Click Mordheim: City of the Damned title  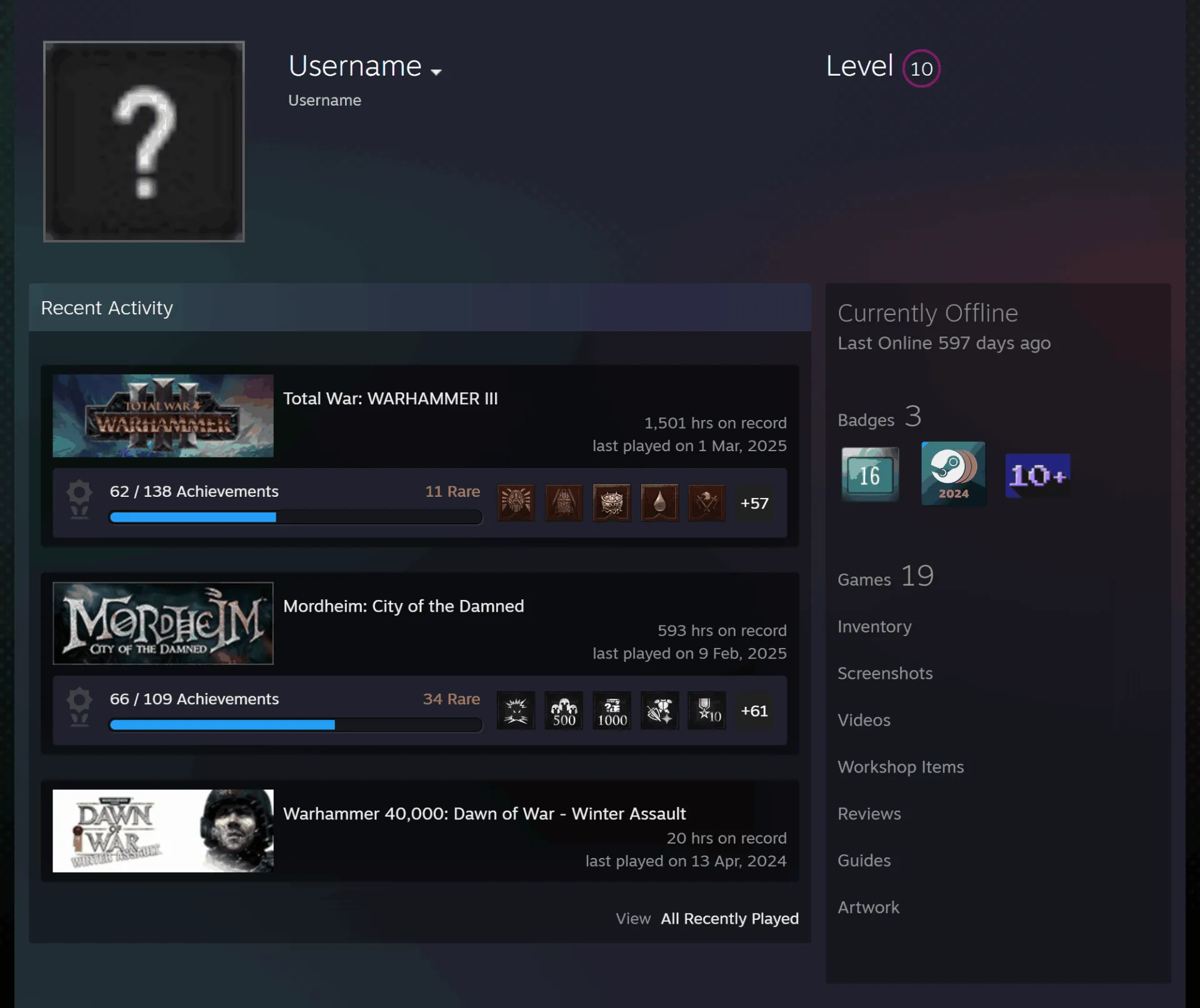(x=404, y=606)
